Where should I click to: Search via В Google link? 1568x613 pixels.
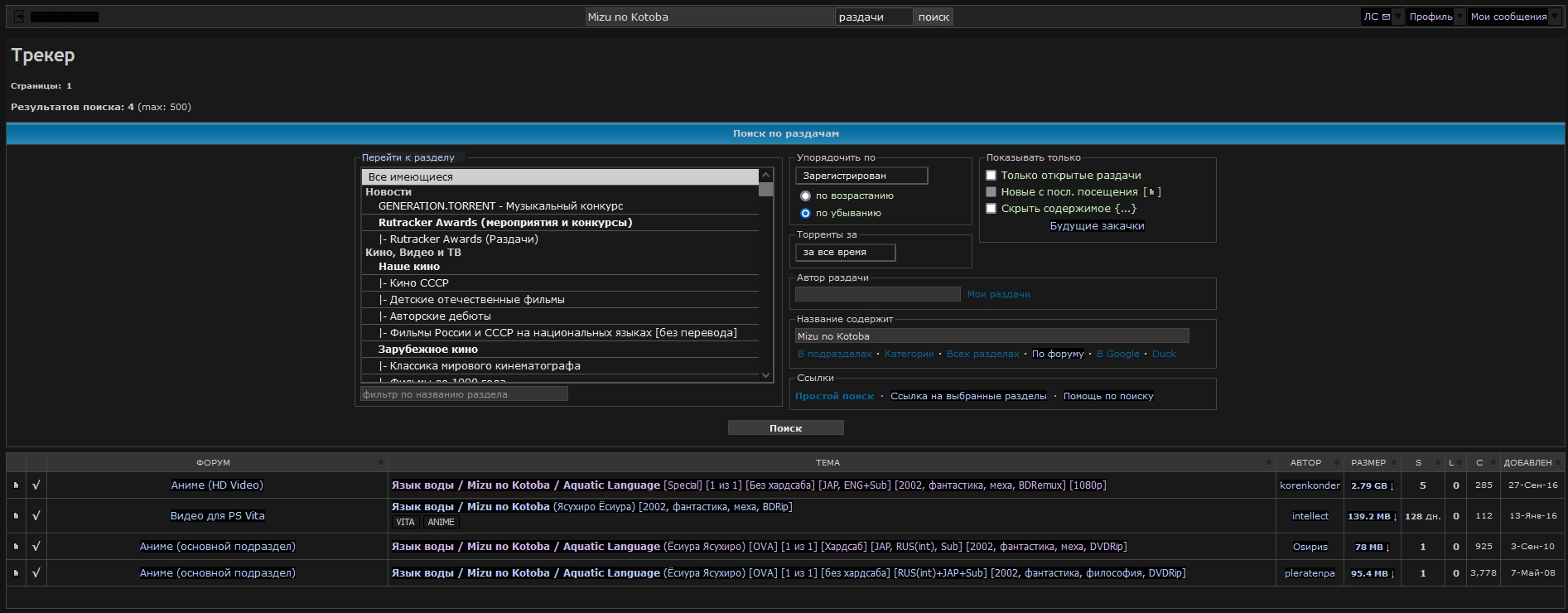coord(1117,354)
